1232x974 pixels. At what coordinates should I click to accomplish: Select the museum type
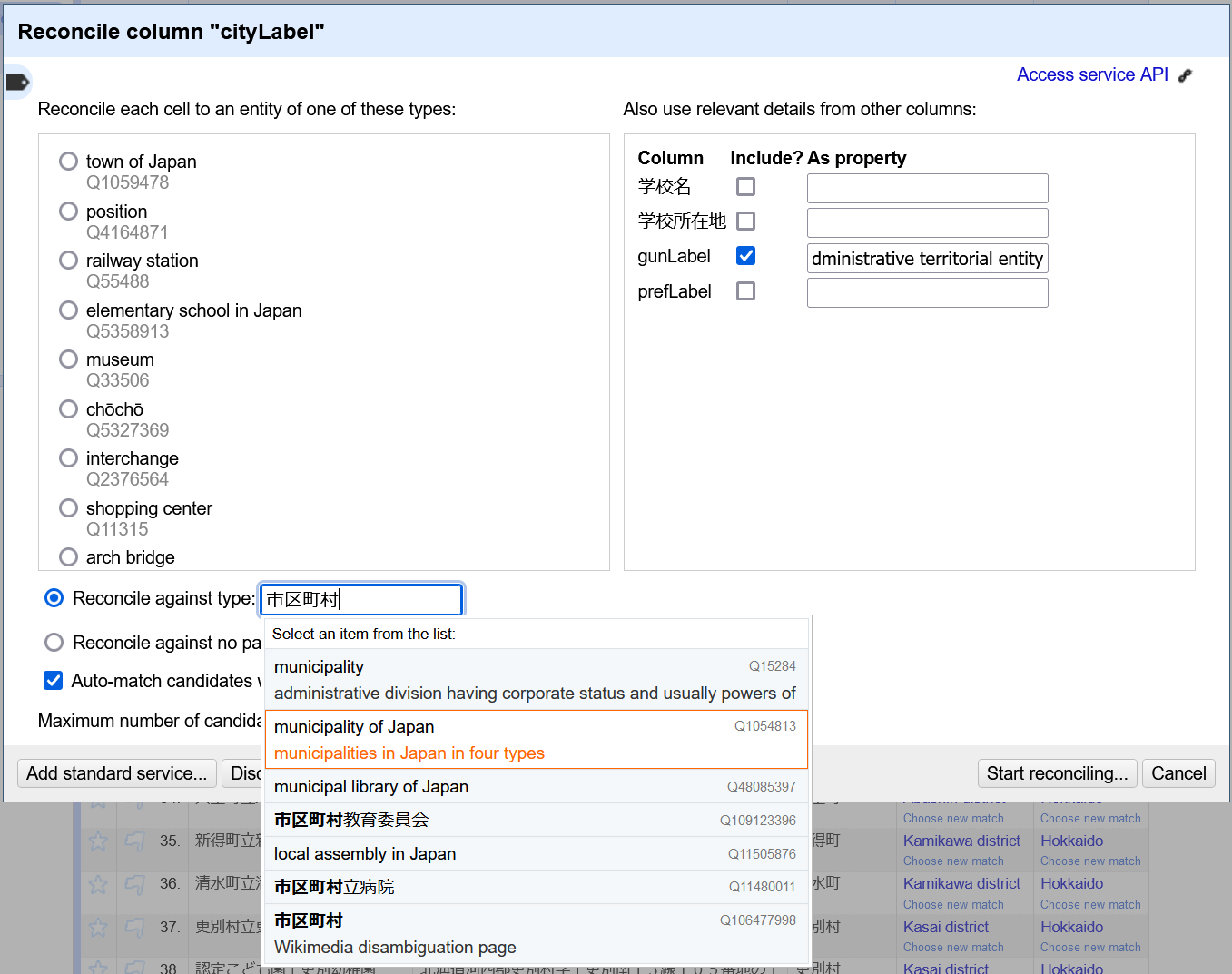coord(68,359)
